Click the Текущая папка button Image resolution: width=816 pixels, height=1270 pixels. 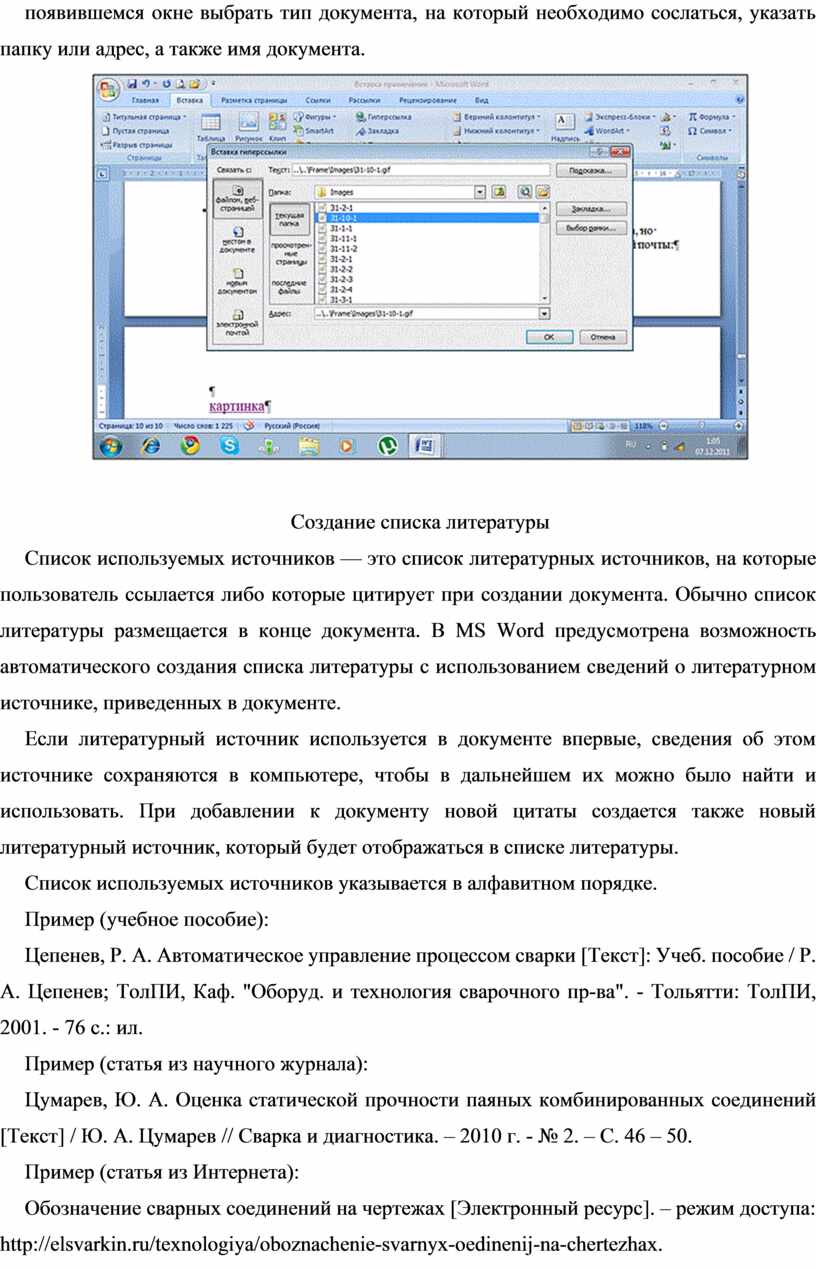click(290, 220)
